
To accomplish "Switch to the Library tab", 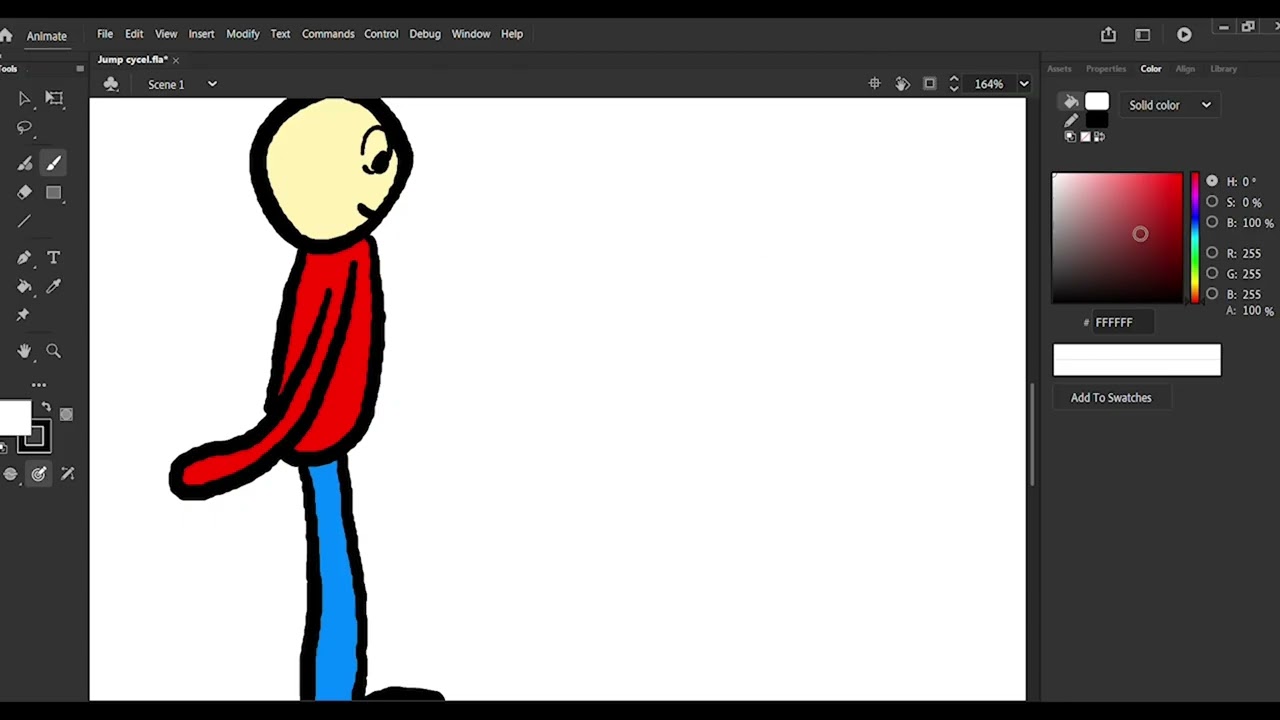I will 1224,69.
